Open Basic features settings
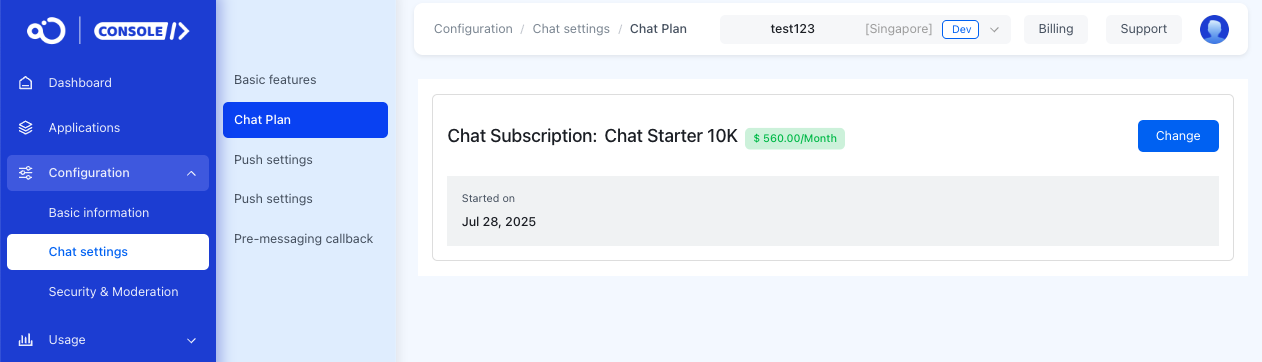This screenshot has height=362, width=1262. (275, 79)
